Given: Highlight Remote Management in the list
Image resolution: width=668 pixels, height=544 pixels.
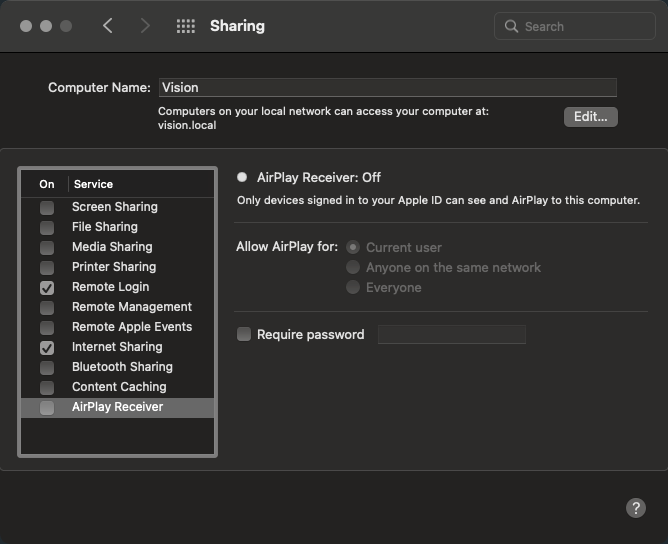Looking at the screenshot, I should [x=131, y=307].
